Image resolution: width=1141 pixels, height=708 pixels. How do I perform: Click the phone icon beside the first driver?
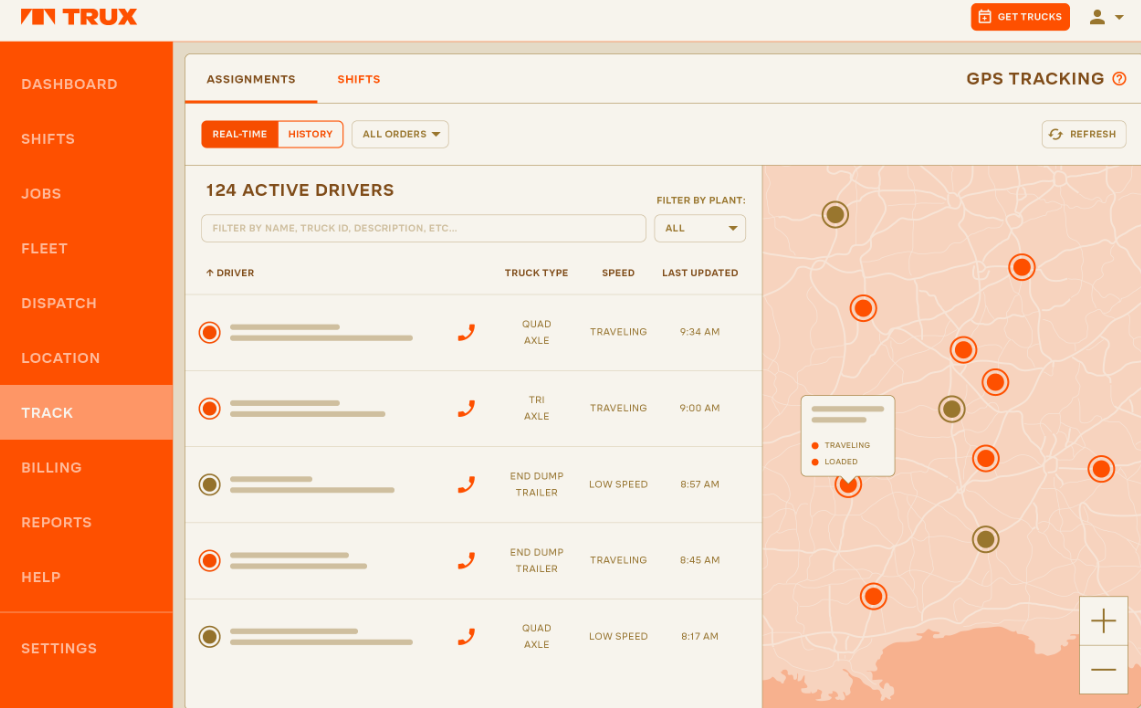pyautogui.click(x=466, y=331)
